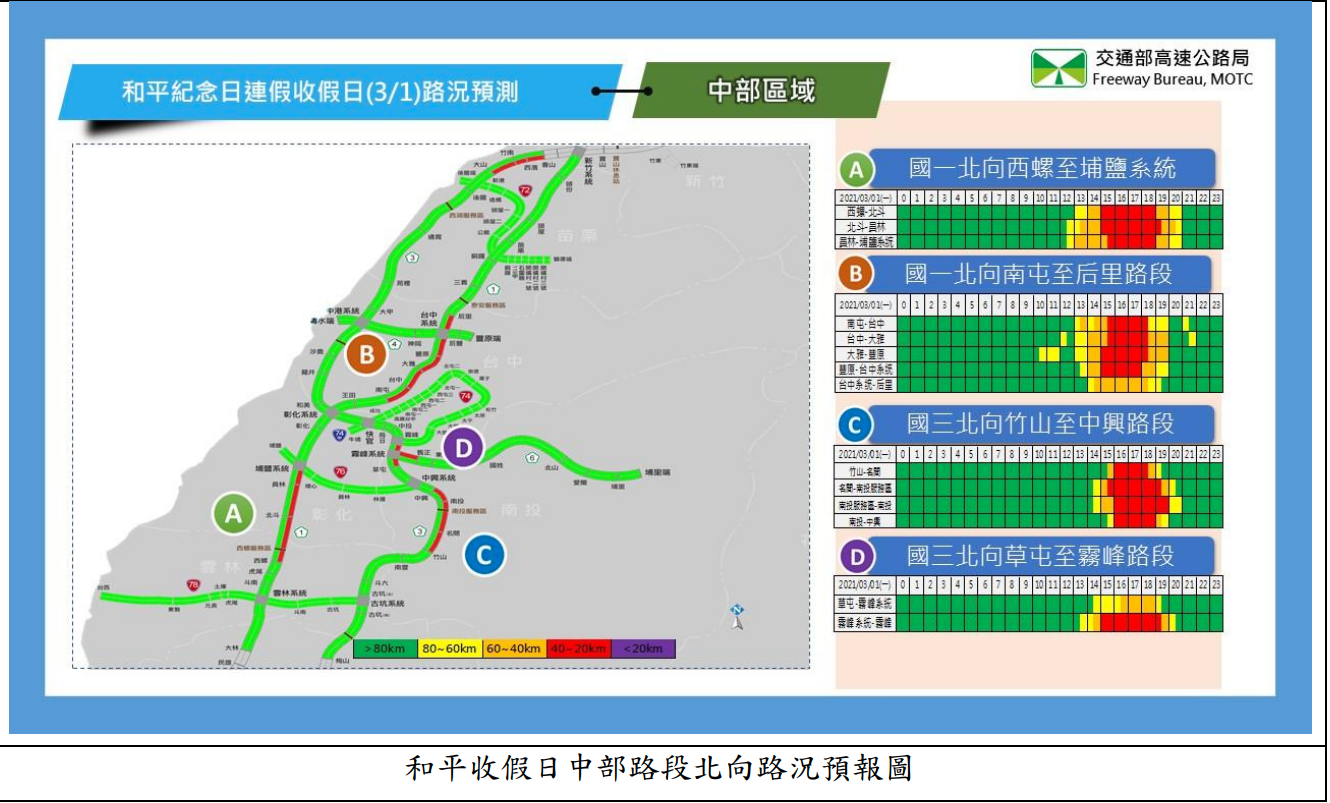This screenshot has height=803, width=1330.
Task: Click the 古坑系統 label on the map
Action: tap(387, 604)
